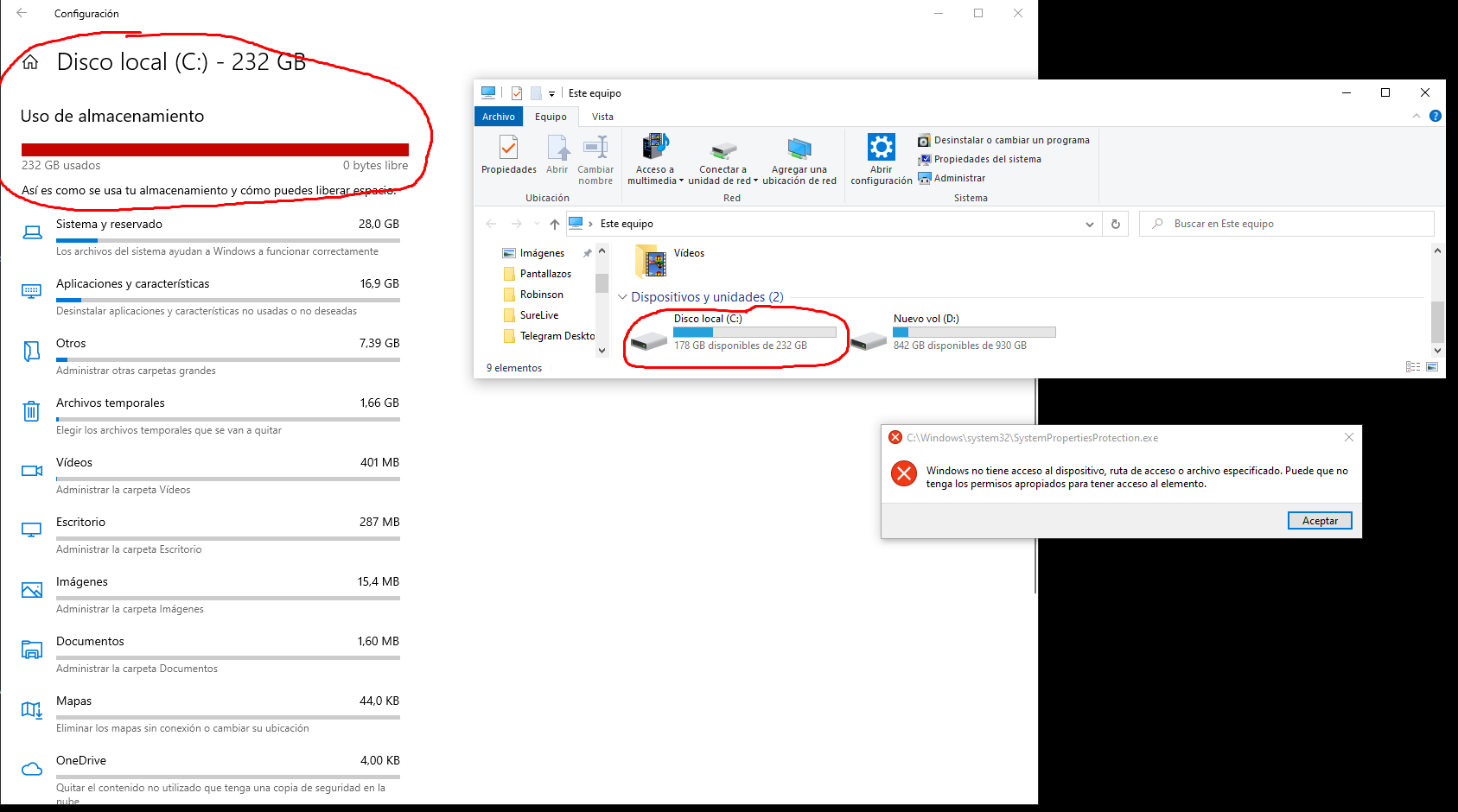Click the Disco local (C:) capacity bar

coord(754,332)
